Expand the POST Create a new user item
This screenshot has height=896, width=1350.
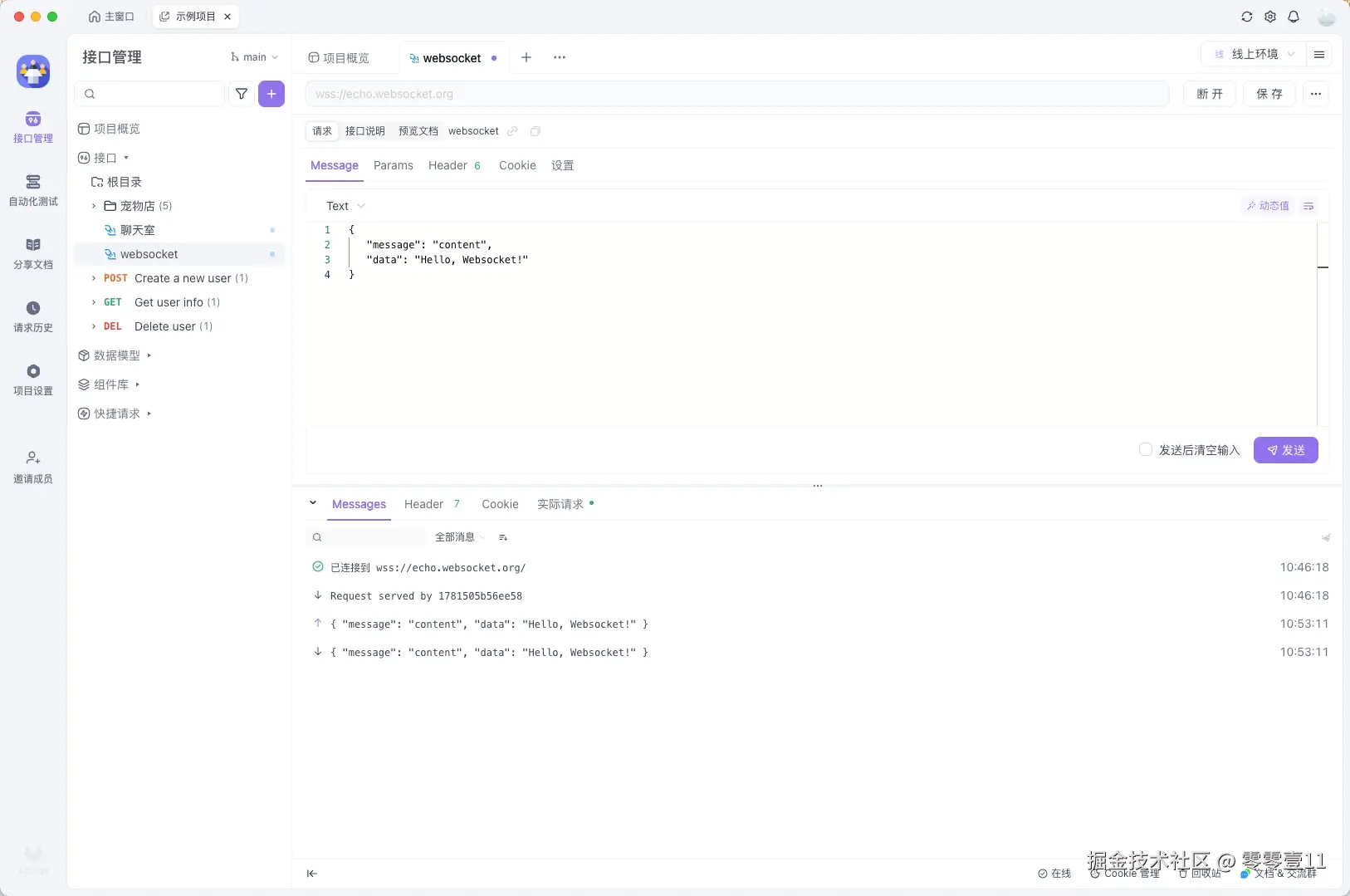(94, 278)
